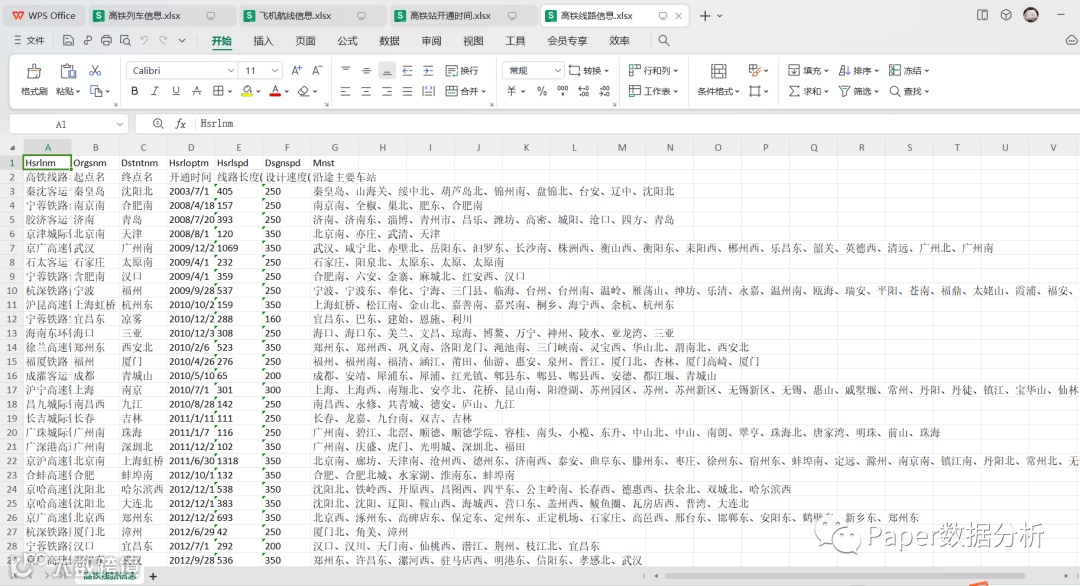The image size is (1080, 586).
Task: Click the decrease indent icon
Action: 407,70
